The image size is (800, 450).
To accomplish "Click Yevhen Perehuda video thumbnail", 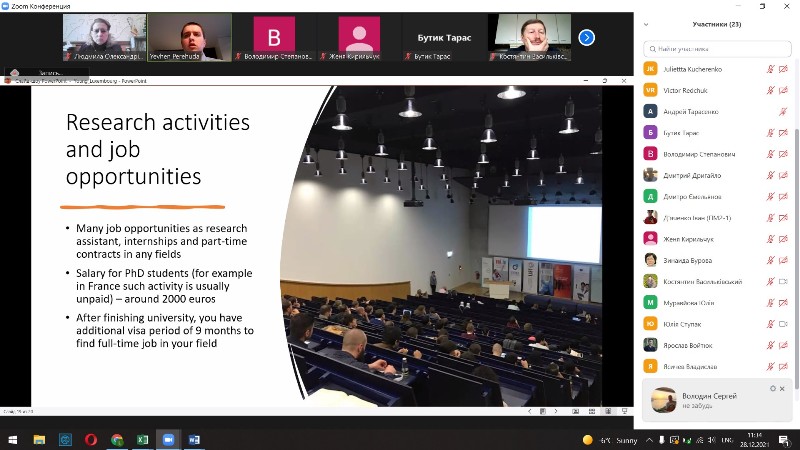I will (189, 38).
